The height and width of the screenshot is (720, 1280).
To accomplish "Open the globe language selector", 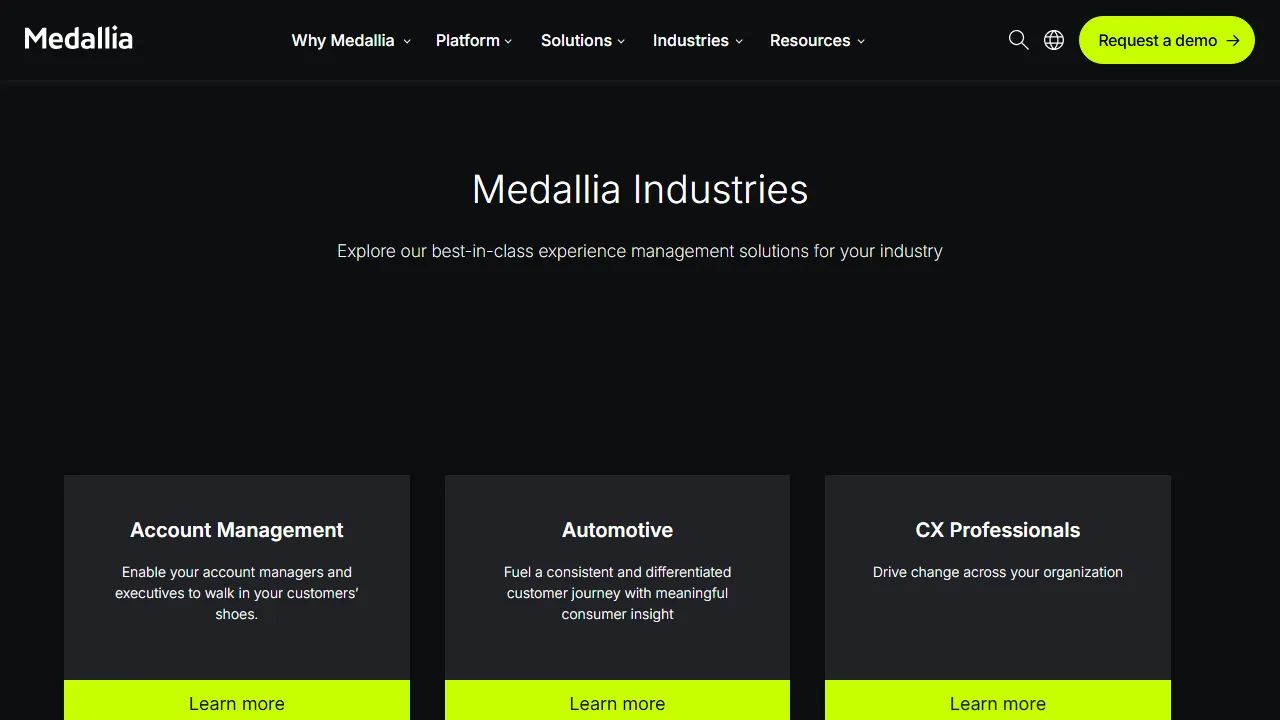I will pos(1054,40).
